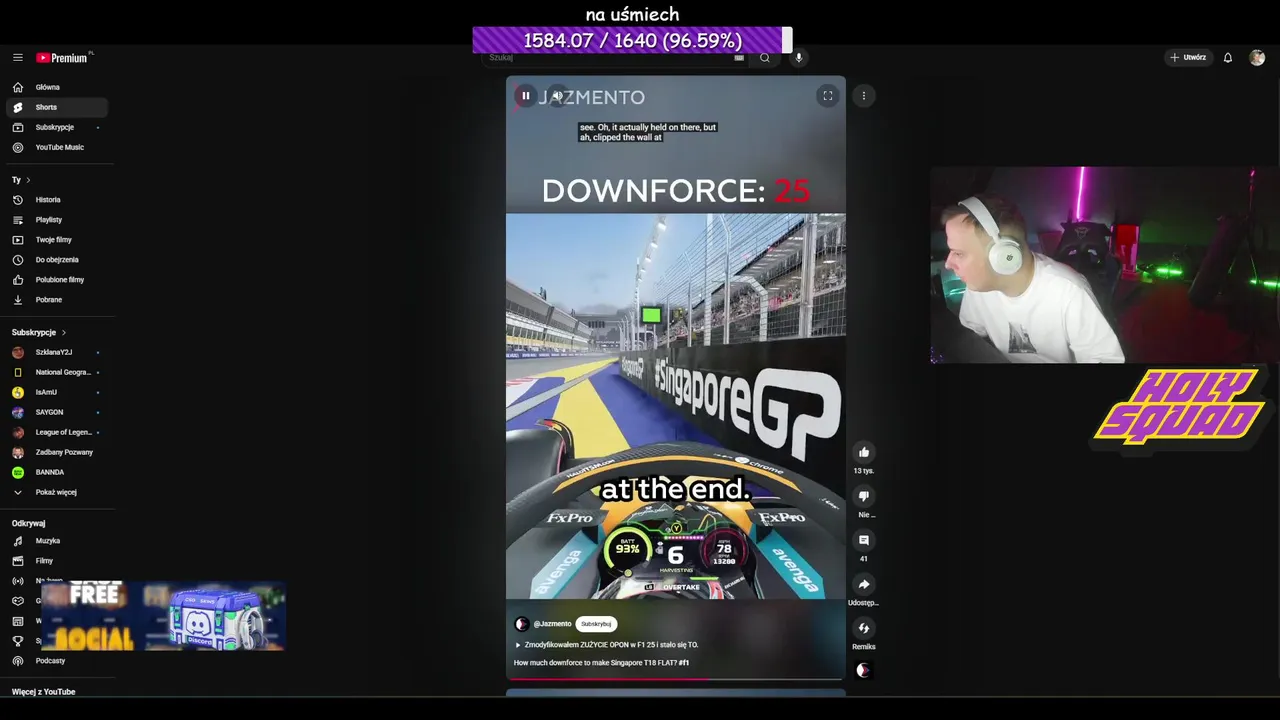This screenshot has height=720, width=1280.
Task: Open Subskrypcje in the top sidebar section
Action: 56,127
